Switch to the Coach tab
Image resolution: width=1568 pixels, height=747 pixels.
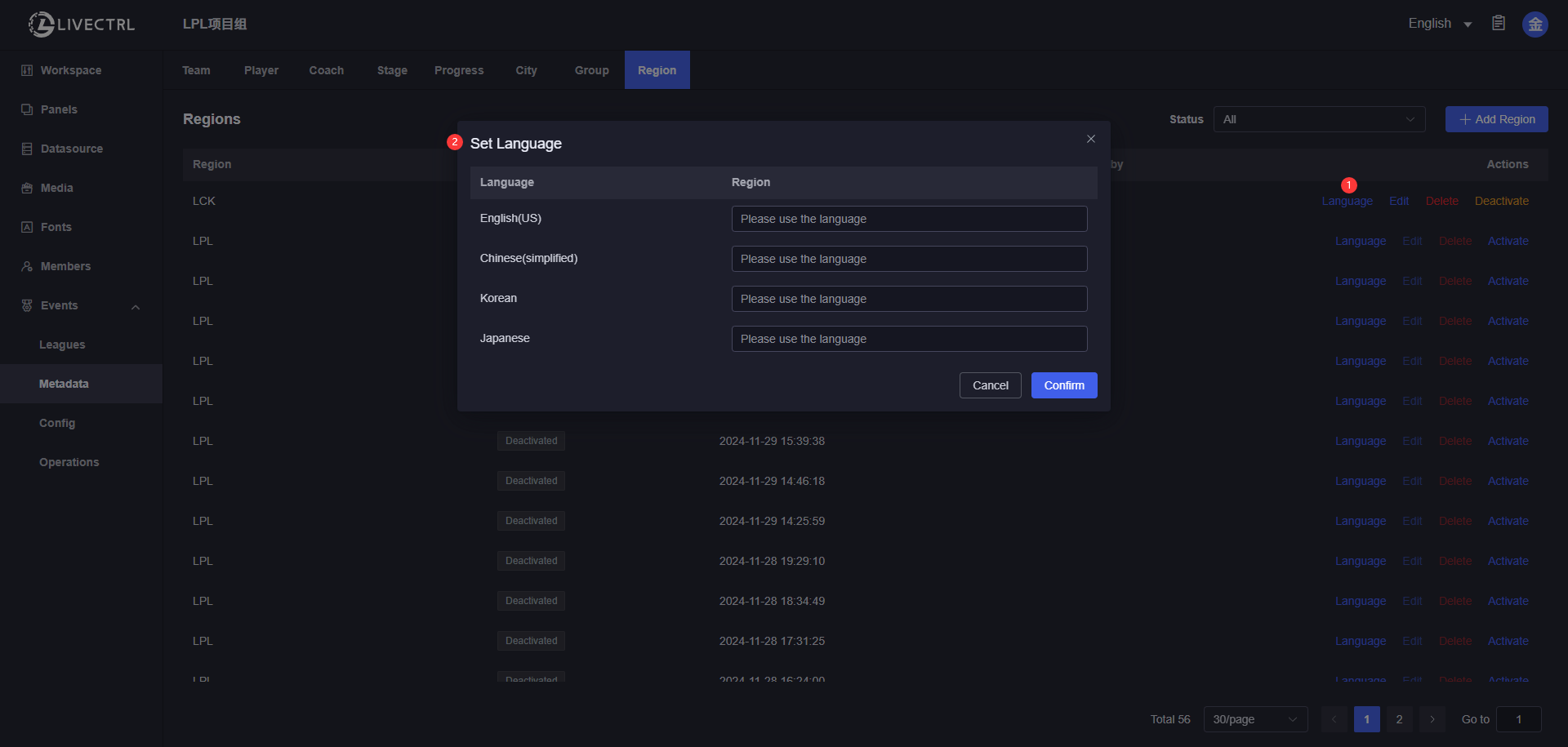[326, 70]
